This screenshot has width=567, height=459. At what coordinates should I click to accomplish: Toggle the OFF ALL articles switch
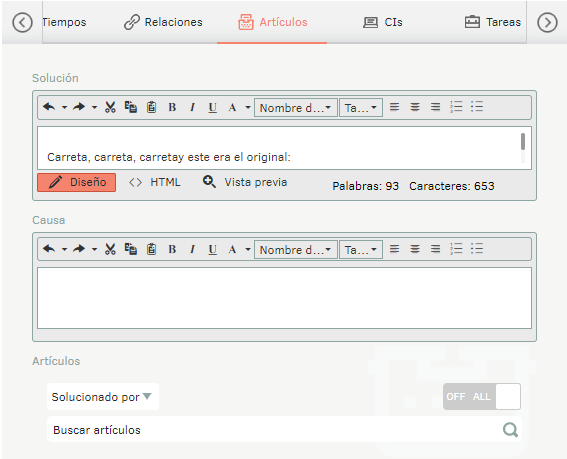tap(482, 396)
